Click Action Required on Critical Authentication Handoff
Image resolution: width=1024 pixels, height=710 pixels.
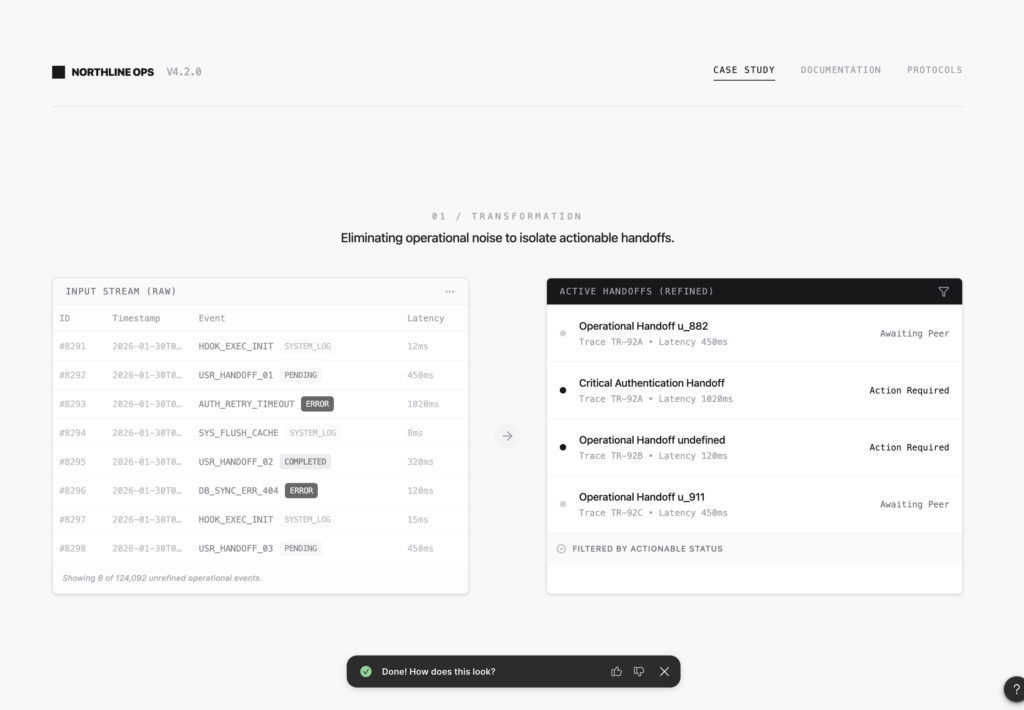909,391
